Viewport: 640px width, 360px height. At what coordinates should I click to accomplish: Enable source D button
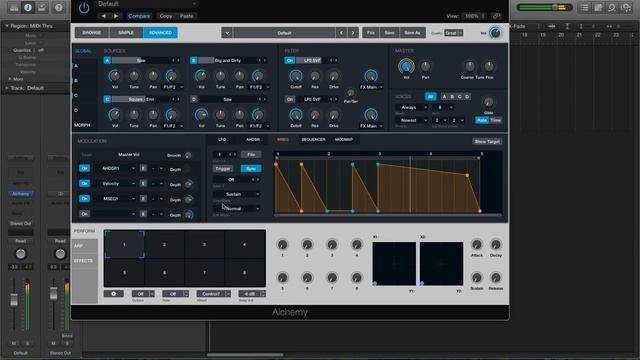tap(194, 99)
